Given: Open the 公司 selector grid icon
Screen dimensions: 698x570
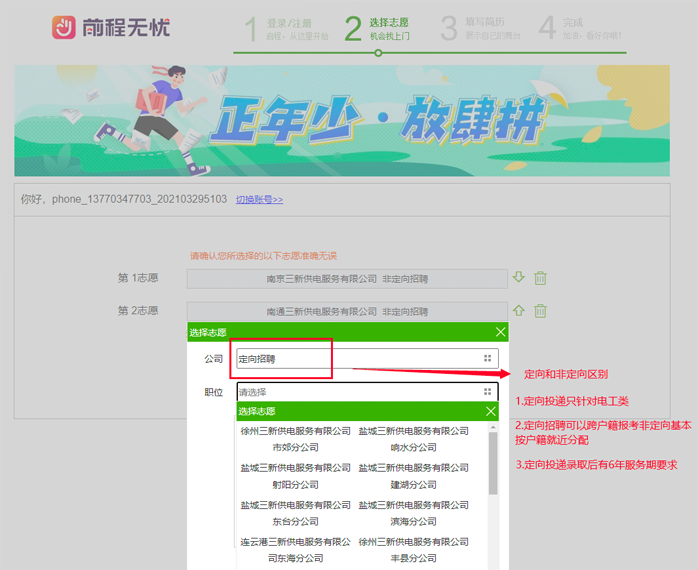Looking at the screenshot, I should [488, 358].
